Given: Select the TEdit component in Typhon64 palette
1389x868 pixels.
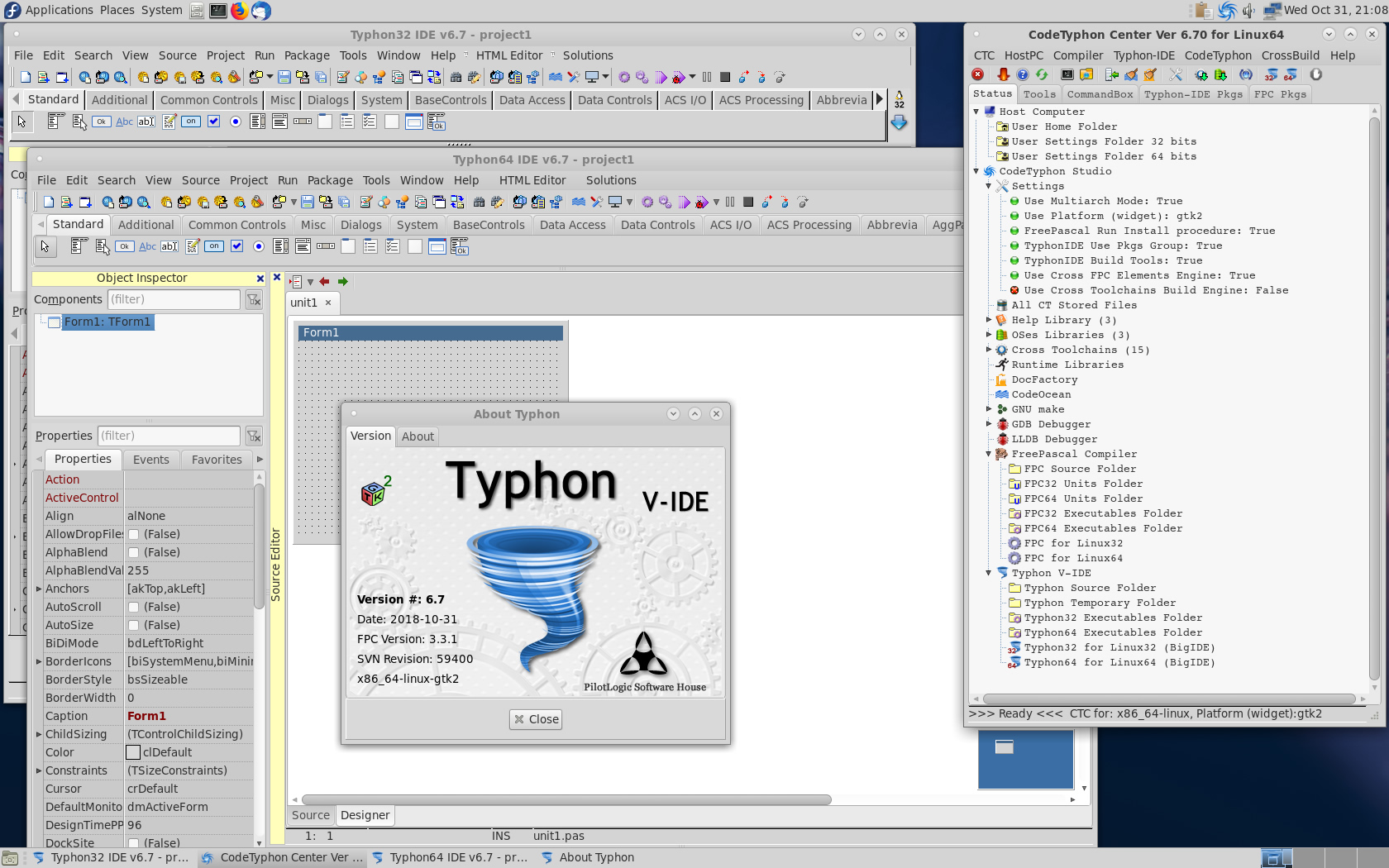Looking at the screenshot, I should (x=169, y=246).
